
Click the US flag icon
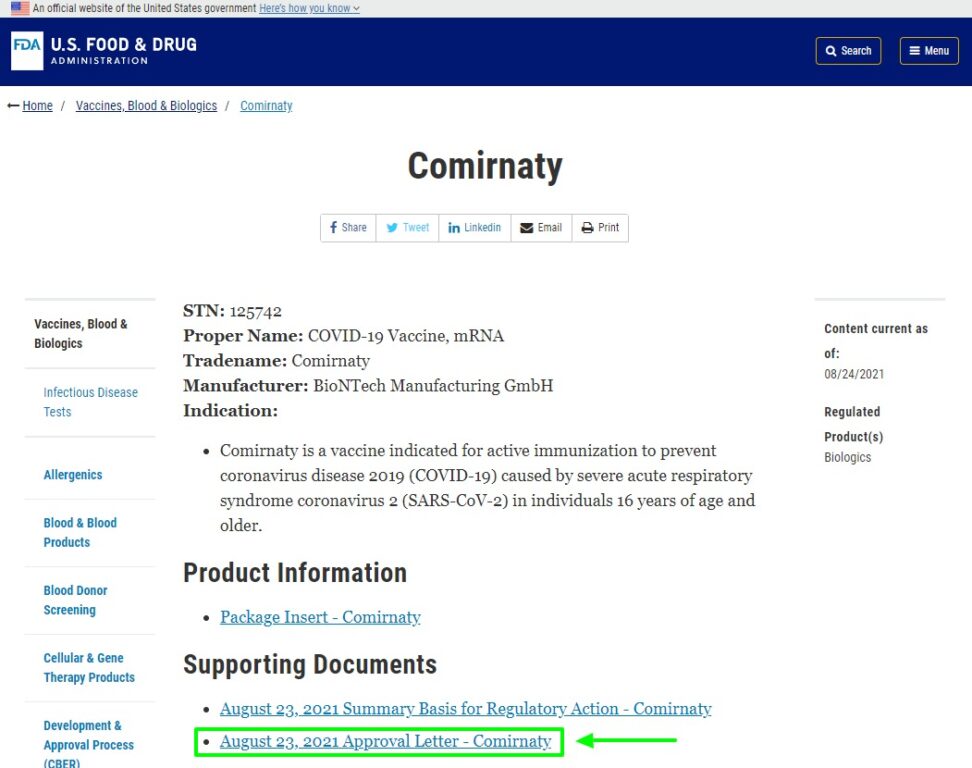click(20, 8)
